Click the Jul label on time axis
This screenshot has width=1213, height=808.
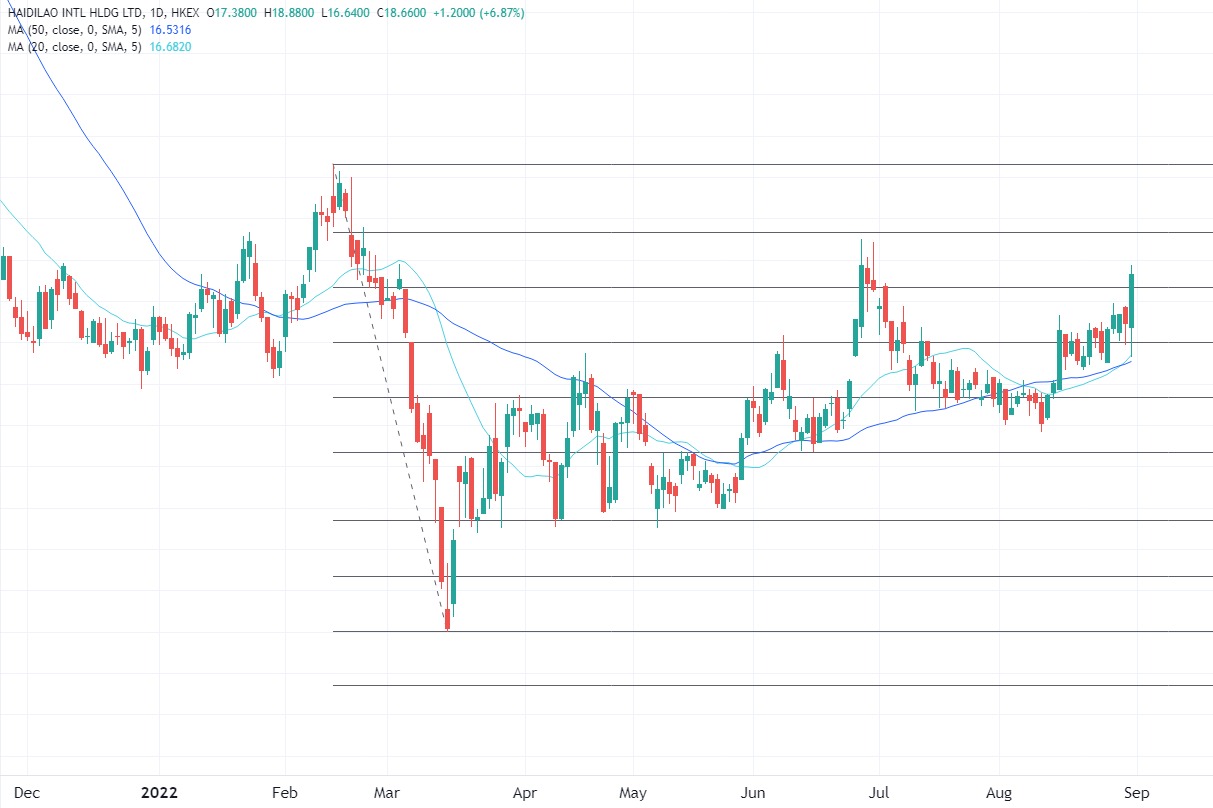[x=879, y=793]
